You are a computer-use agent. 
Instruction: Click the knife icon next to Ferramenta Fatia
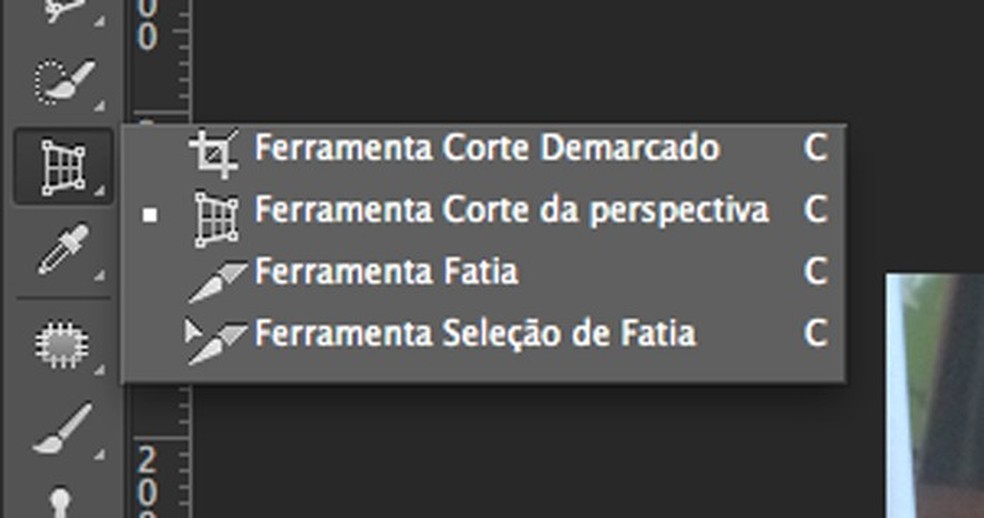(217, 279)
